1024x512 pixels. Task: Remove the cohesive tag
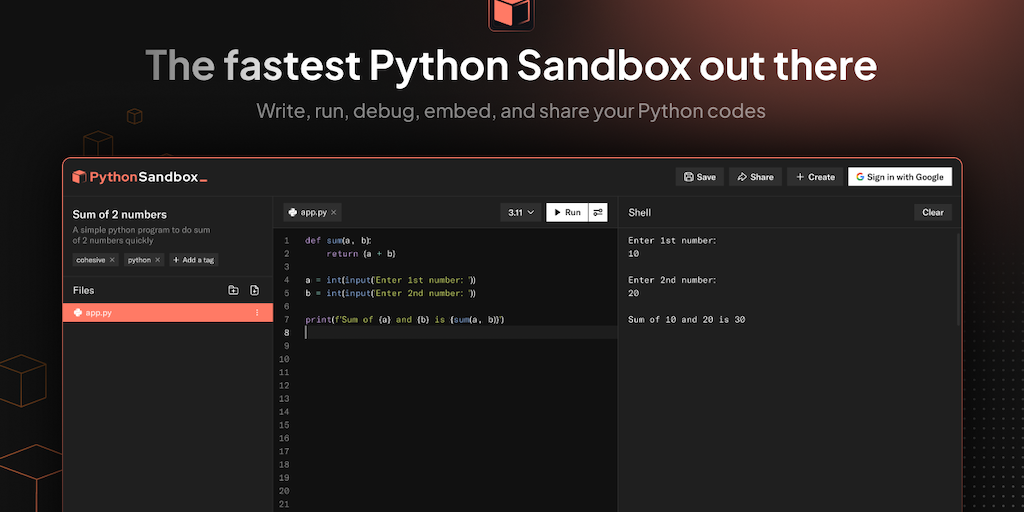112,260
